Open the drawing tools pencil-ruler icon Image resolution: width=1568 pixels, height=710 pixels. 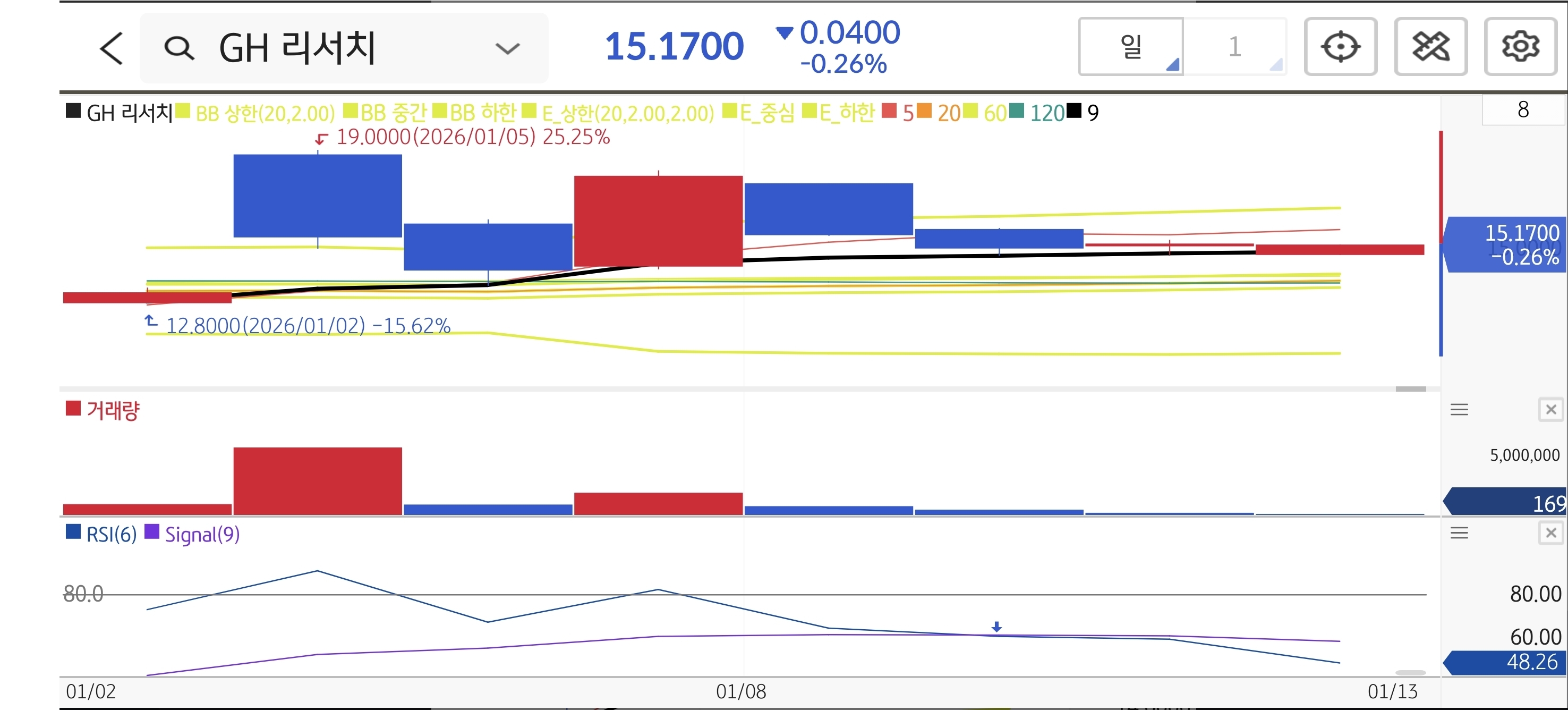click(1430, 47)
